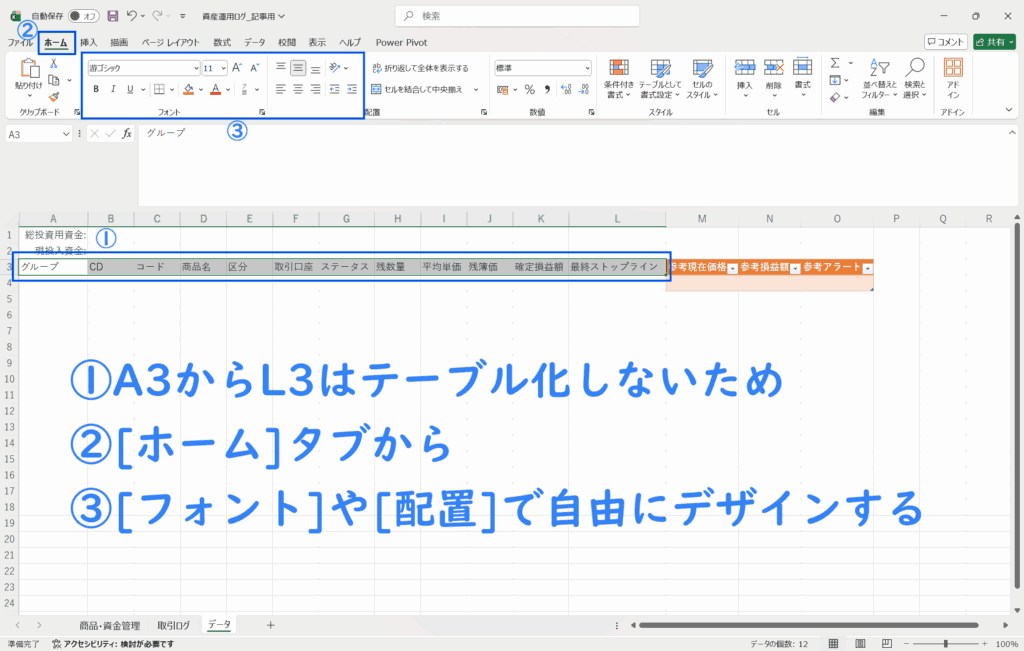
Task: Toggle the filter button on 参考損益額 header
Action: [x=795, y=269]
